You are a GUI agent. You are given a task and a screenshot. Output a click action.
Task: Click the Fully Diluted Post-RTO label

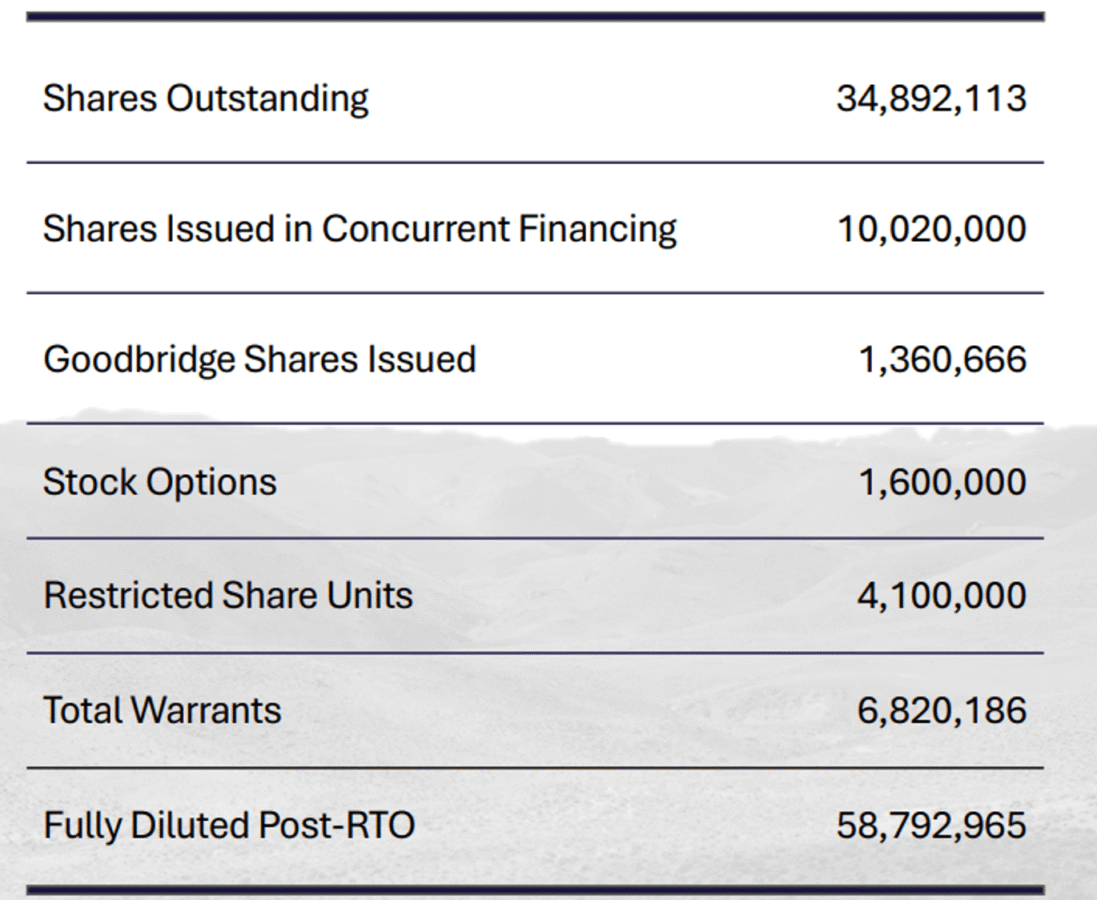229,826
